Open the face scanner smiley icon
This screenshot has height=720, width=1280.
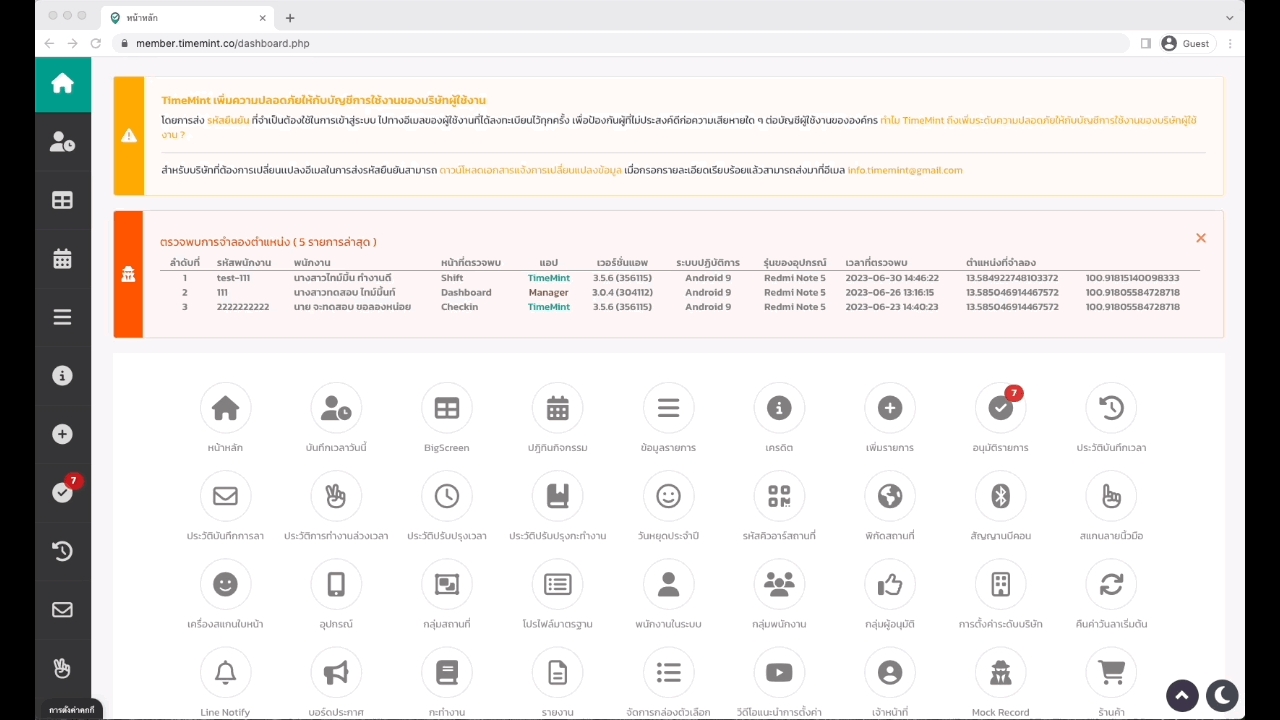[x=226, y=585]
